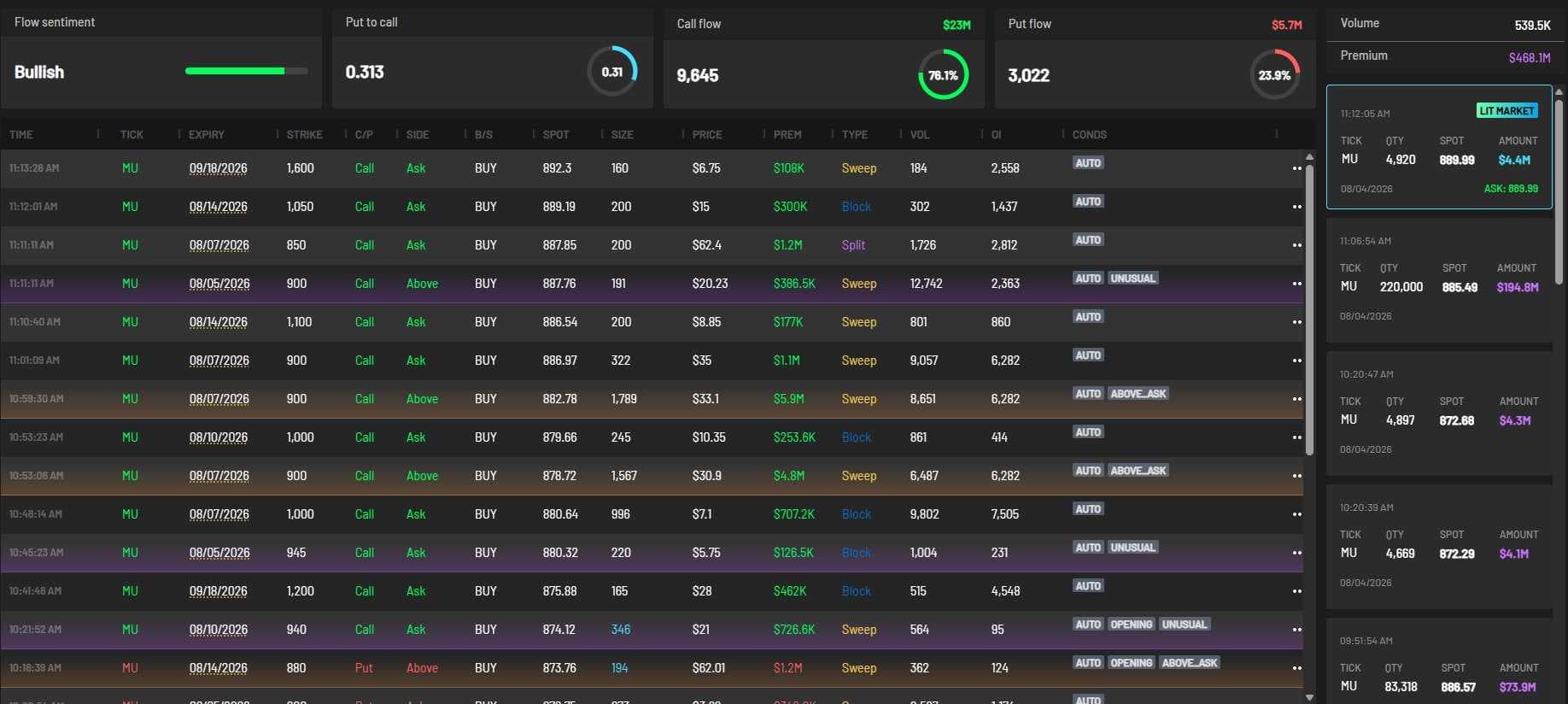Open the row menu for the Split trade
This screenshot has height=704, width=1568.
(x=1296, y=245)
